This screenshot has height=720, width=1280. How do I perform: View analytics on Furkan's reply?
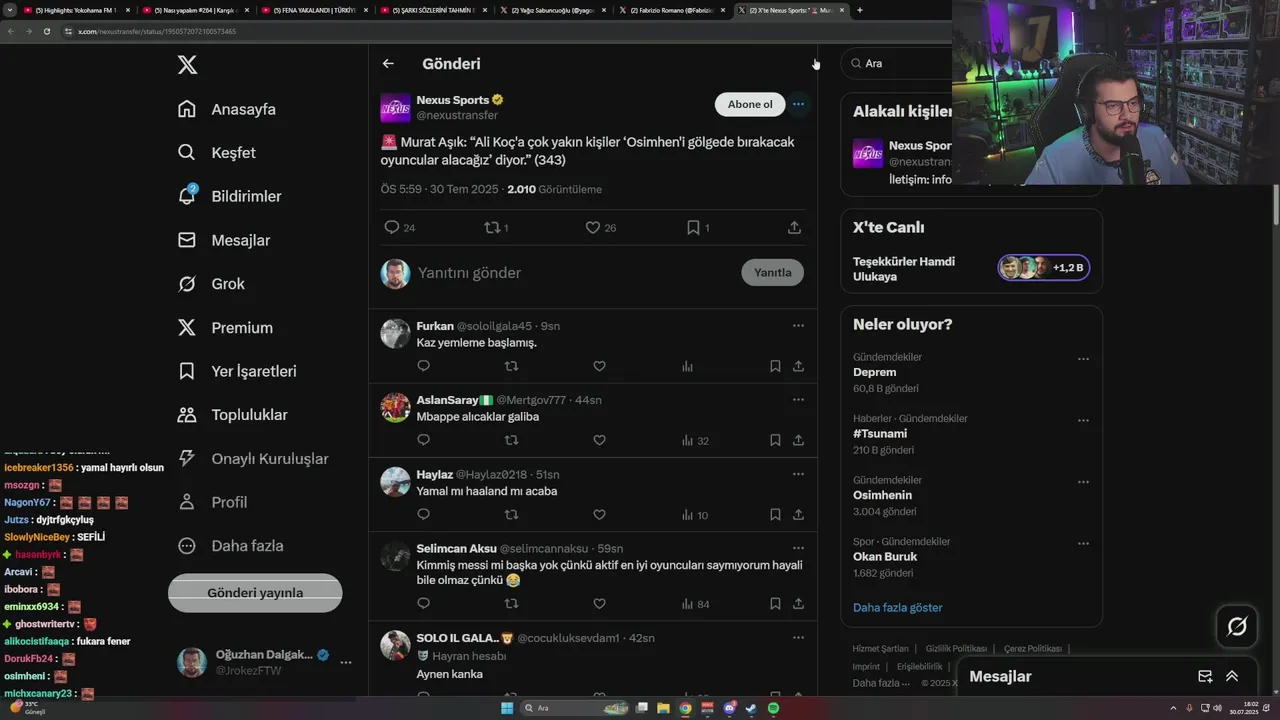click(687, 366)
